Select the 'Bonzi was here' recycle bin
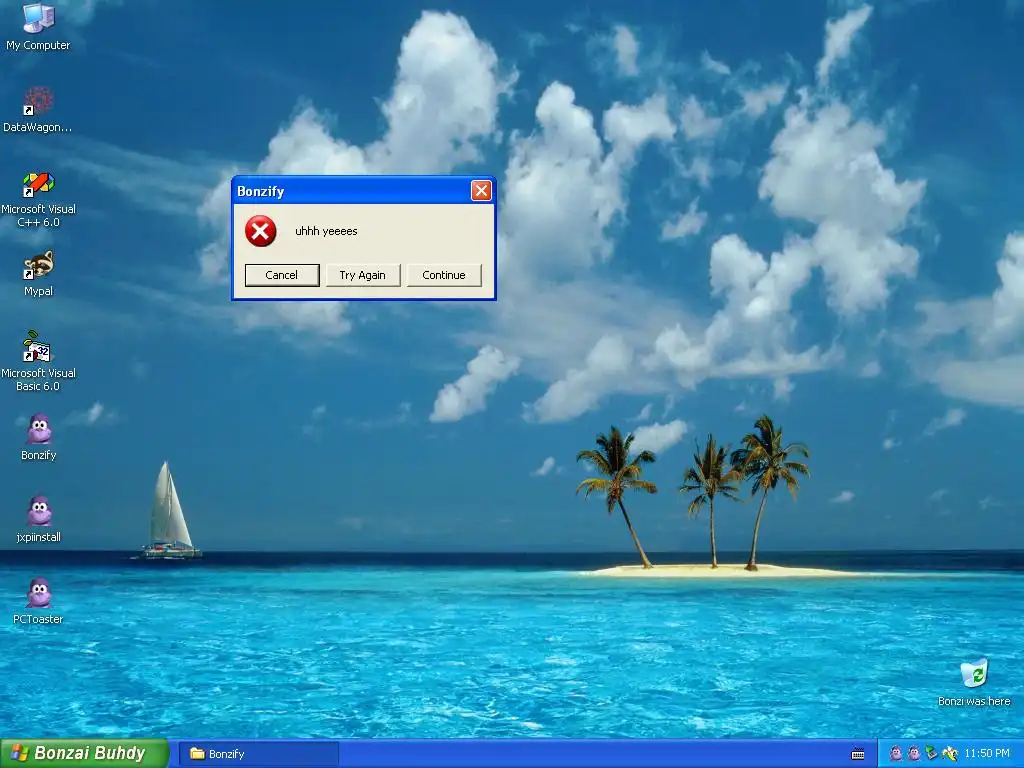The height and width of the screenshot is (768, 1024). (974, 674)
